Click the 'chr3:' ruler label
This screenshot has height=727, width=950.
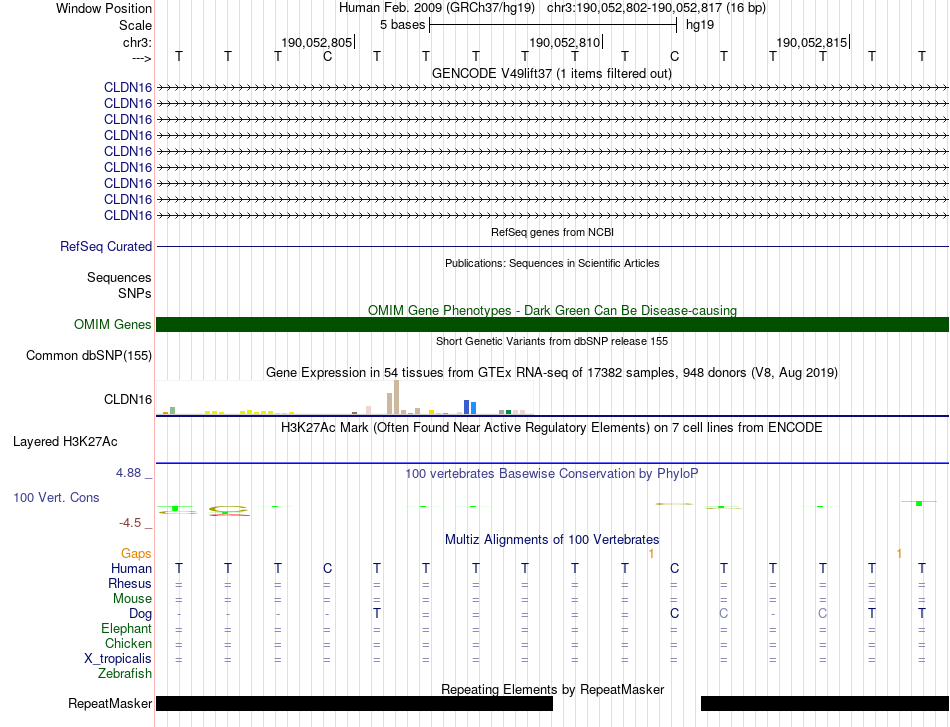[x=137, y=42]
